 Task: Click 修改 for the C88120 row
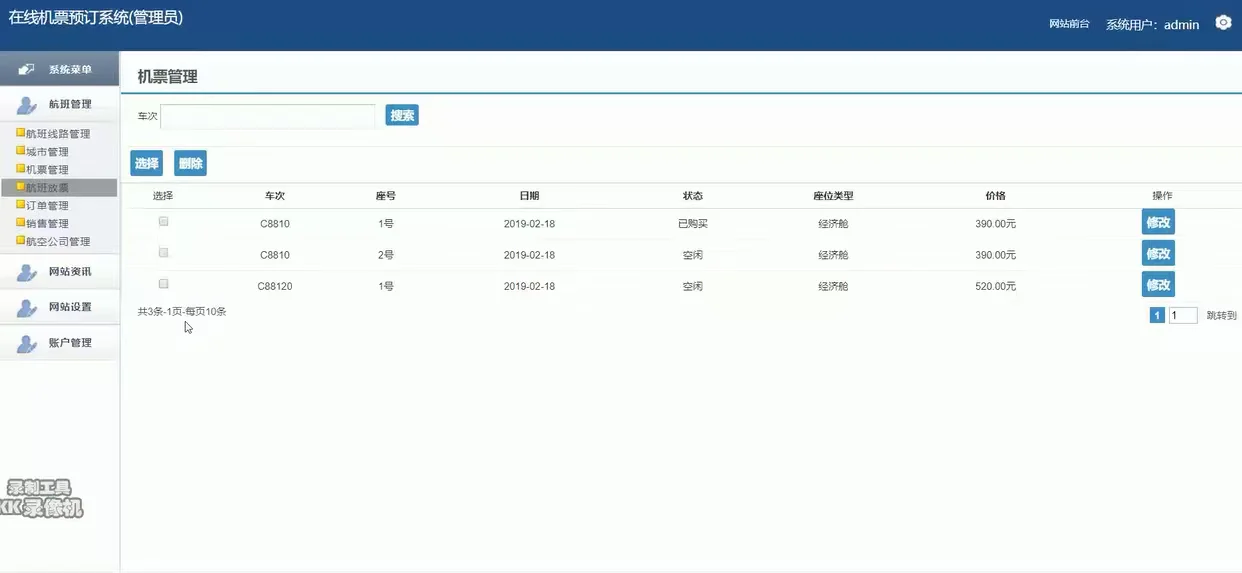pyautogui.click(x=1158, y=284)
